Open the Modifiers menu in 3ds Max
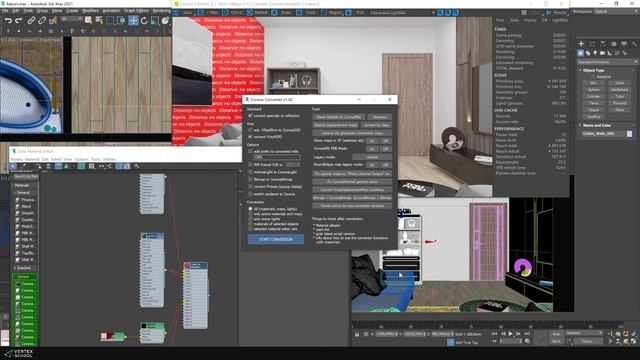Viewport: 640px width, 360px height. [x=90, y=11]
